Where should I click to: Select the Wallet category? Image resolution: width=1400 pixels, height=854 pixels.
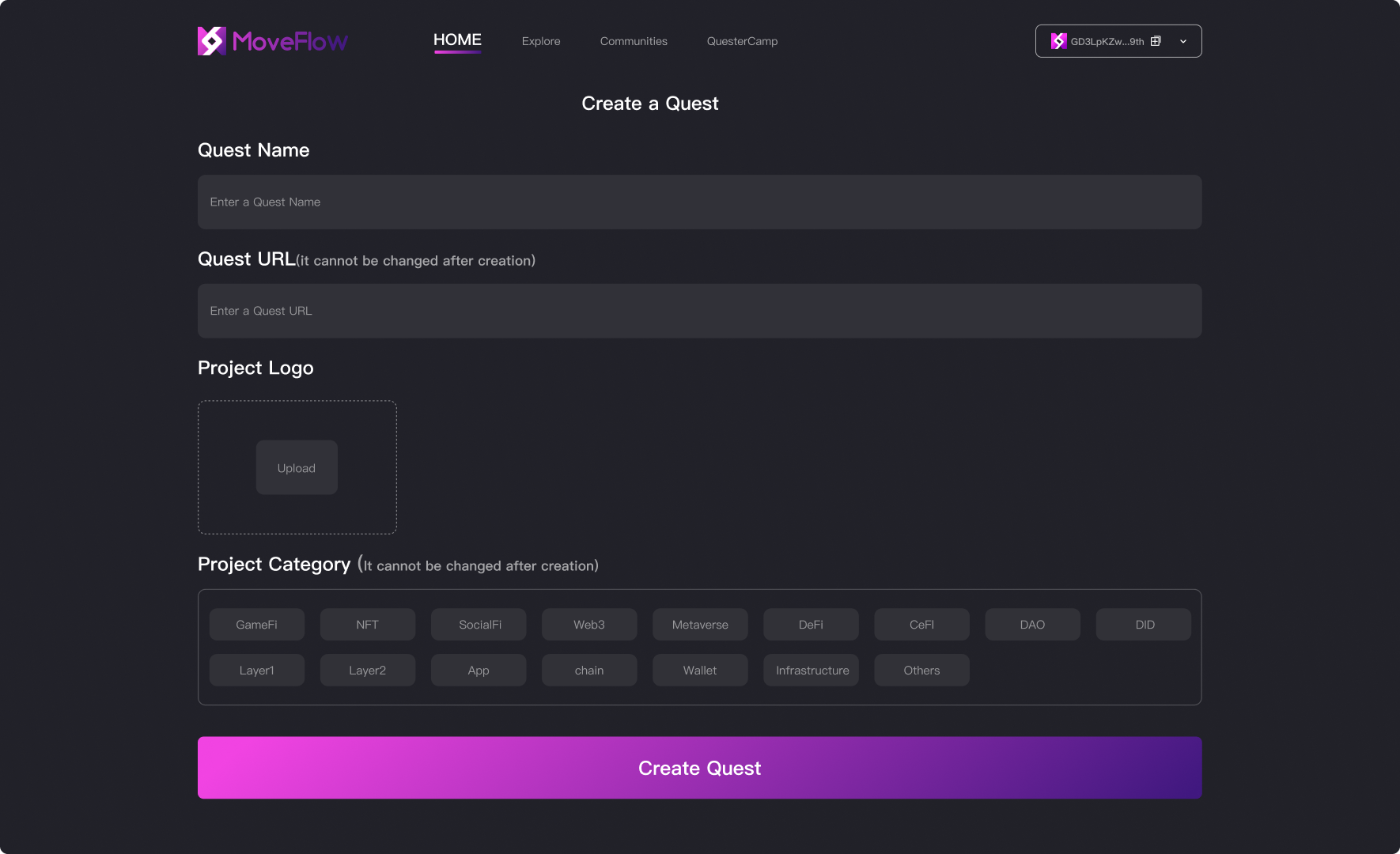700,671
